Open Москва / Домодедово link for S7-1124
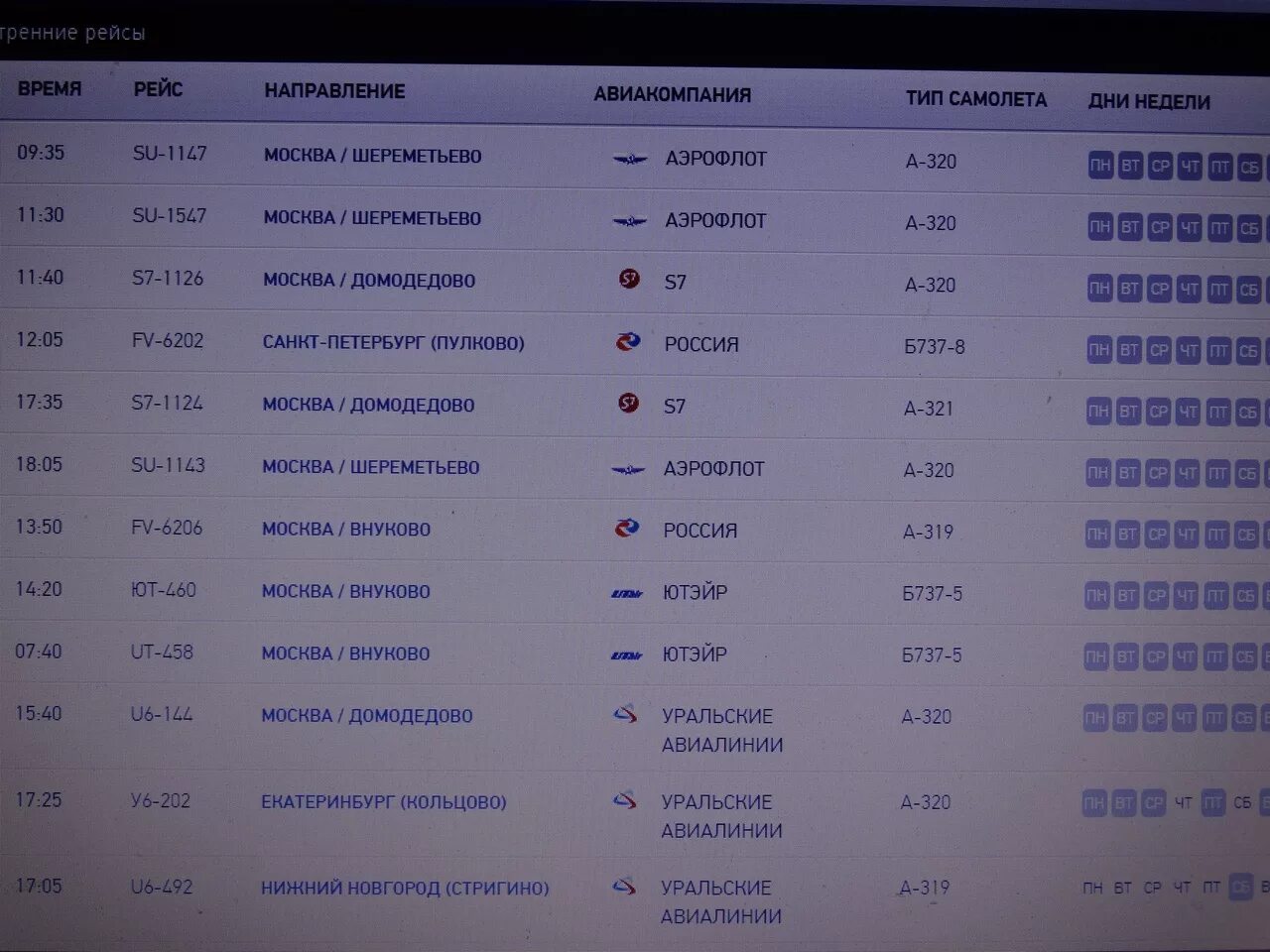Image resolution: width=1270 pixels, height=952 pixels. 368,405
